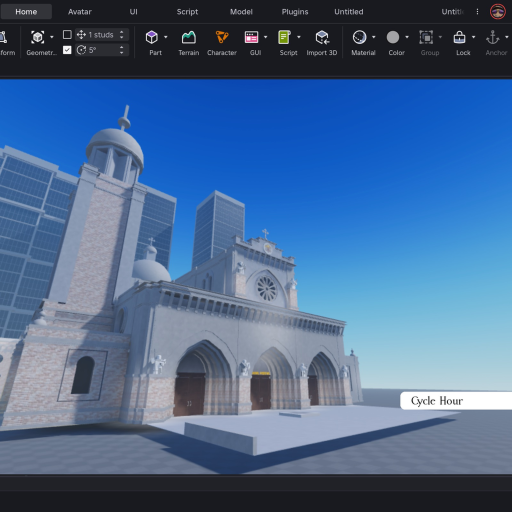The height and width of the screenshot is (512, 512).
Task: Uncheck the rotation snapping checkbox
Action: (x=67, y=50)
